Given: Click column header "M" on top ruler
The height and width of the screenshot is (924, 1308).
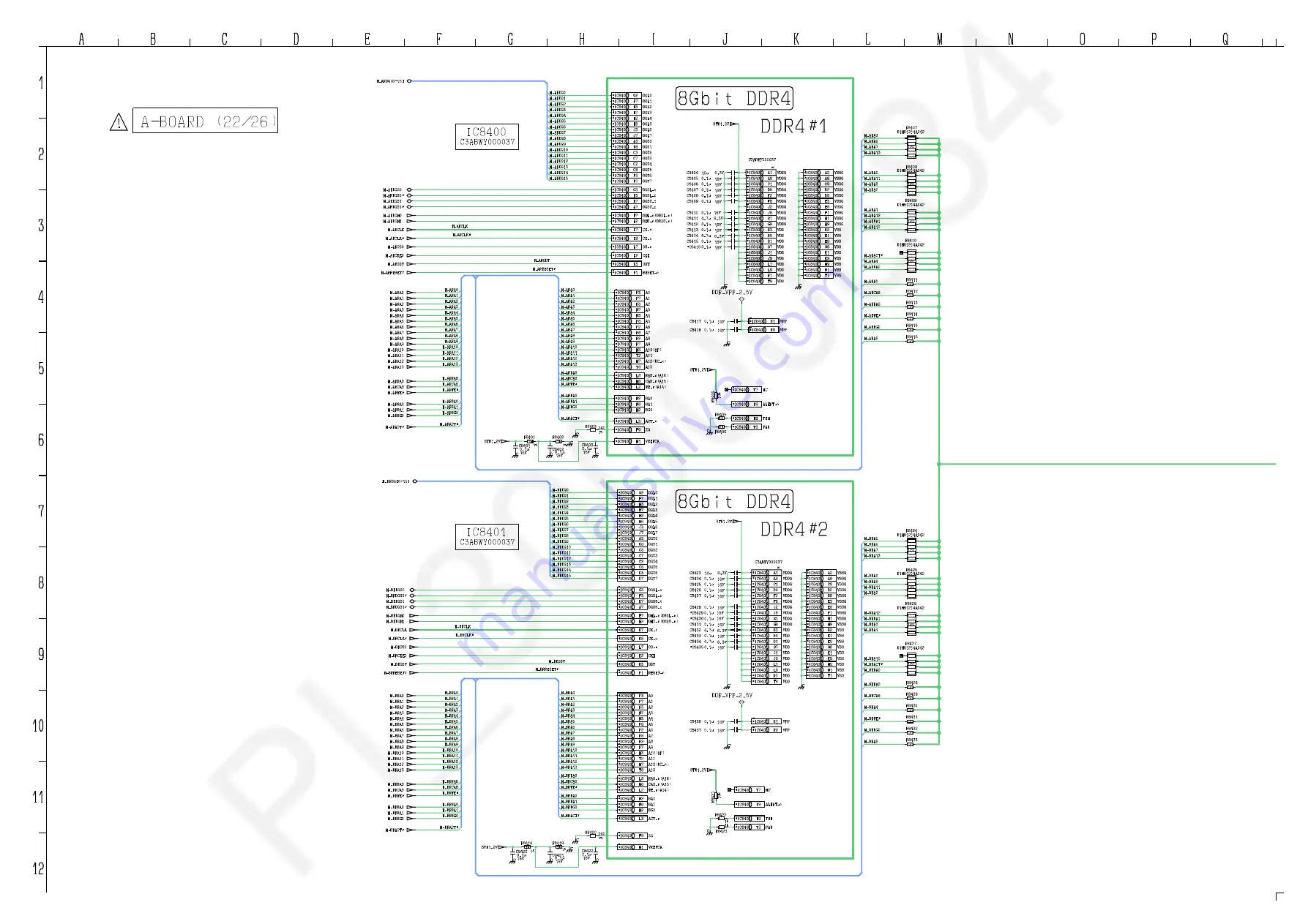Looking at the screenshot, I should point(939,39).
